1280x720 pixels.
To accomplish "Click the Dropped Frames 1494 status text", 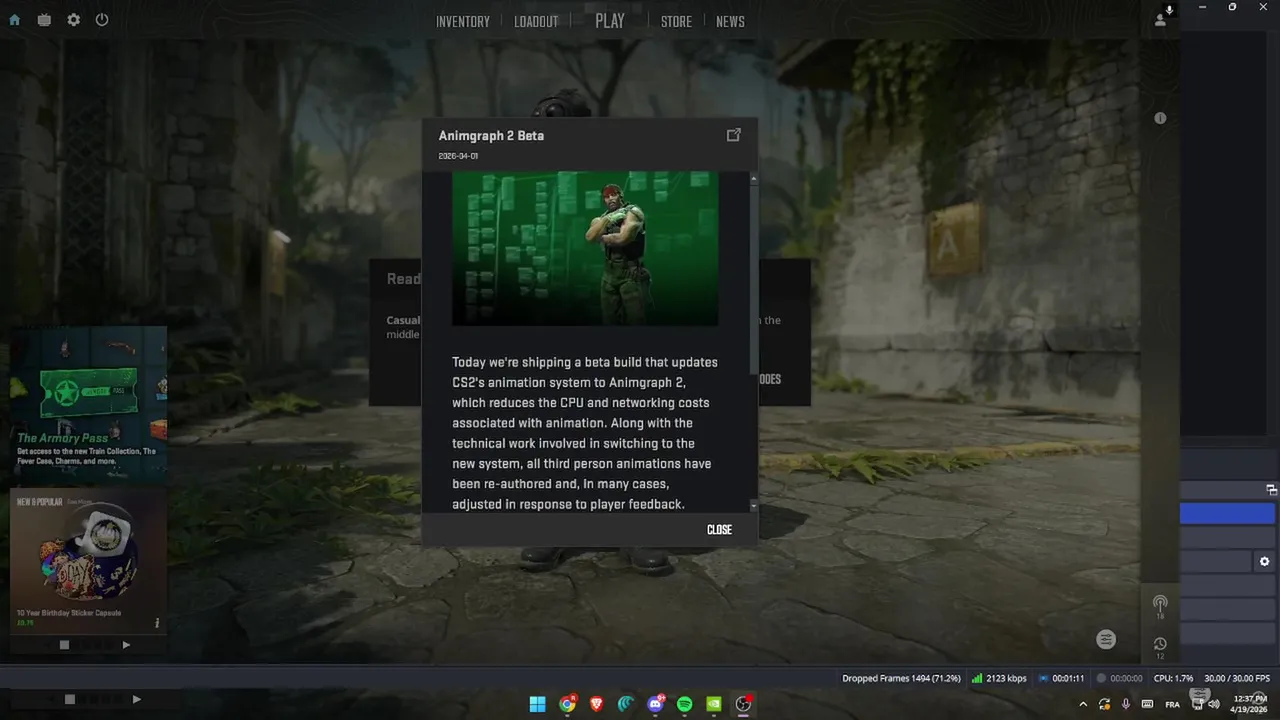I will (x=901, y=678).
